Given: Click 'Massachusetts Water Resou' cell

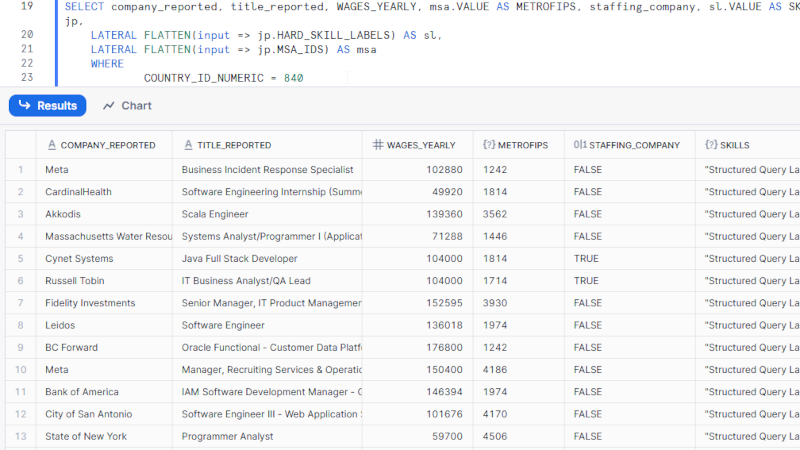Looking at the screenshot, I should [104, 236].
